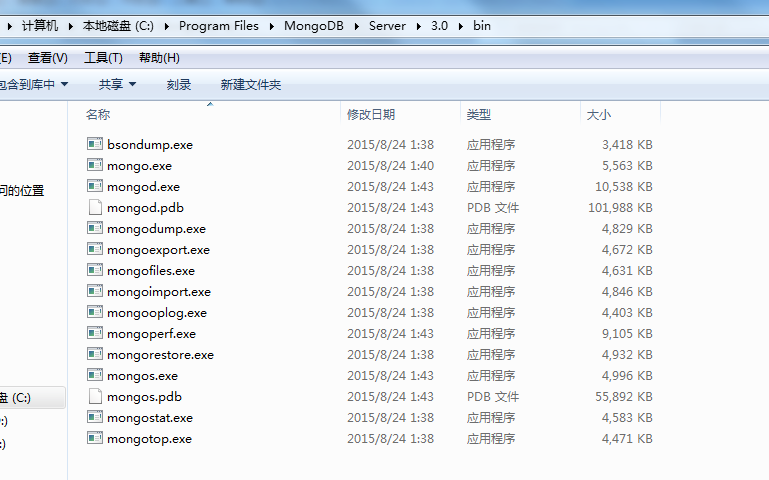The height and width of the screenshot is (480, 769).
Task: Expand the arrow after MongoDB breadcrumb
Action: [x=357, y=26]
